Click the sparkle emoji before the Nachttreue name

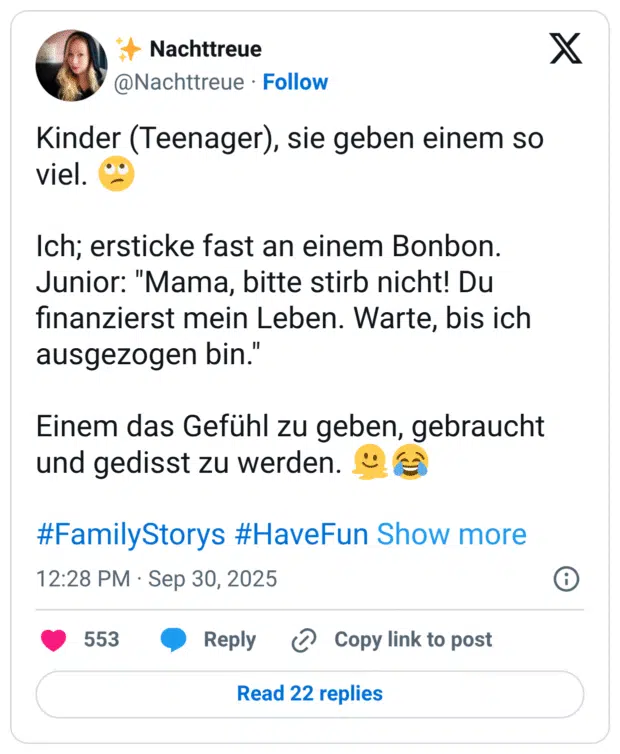[x=128, y=49]
